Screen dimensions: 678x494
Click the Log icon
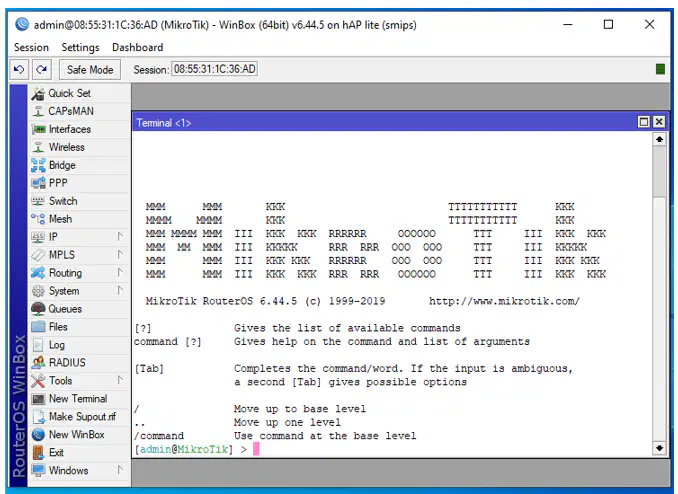(x=38, y=345)
